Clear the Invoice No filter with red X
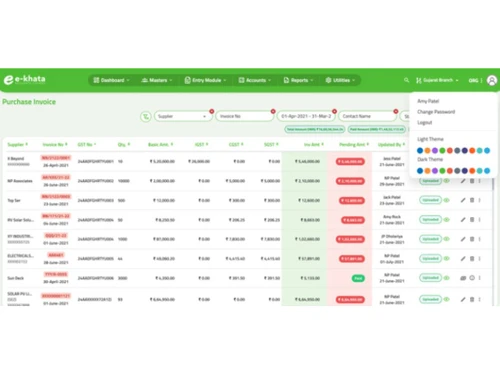The image size is (500, 375). 273,111
